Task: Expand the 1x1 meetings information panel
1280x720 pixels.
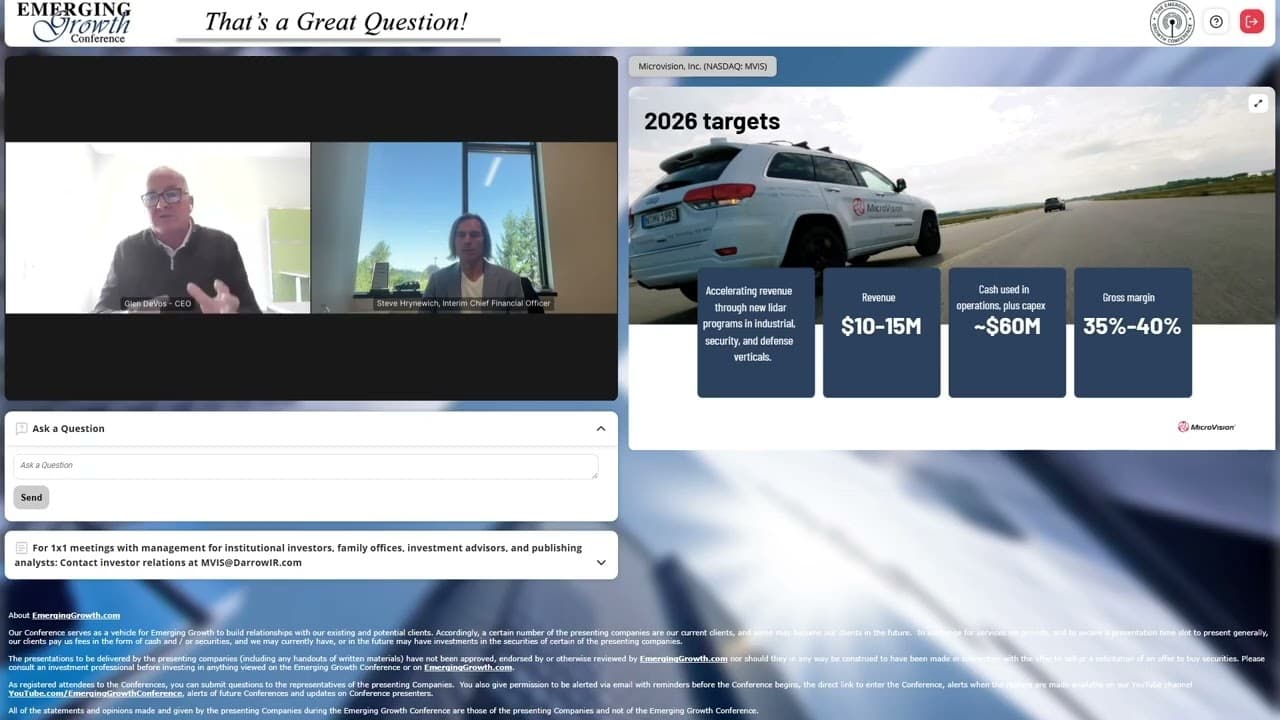Action: coord(601,562)
